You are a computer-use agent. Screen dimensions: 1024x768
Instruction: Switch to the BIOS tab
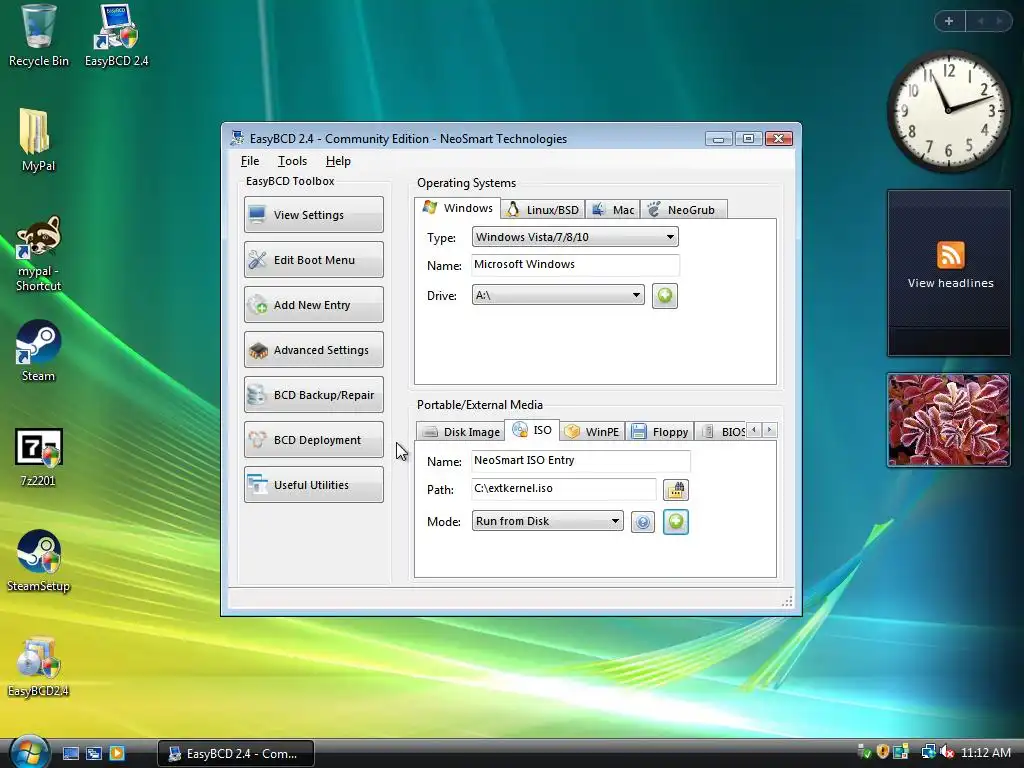click(722, 432)
